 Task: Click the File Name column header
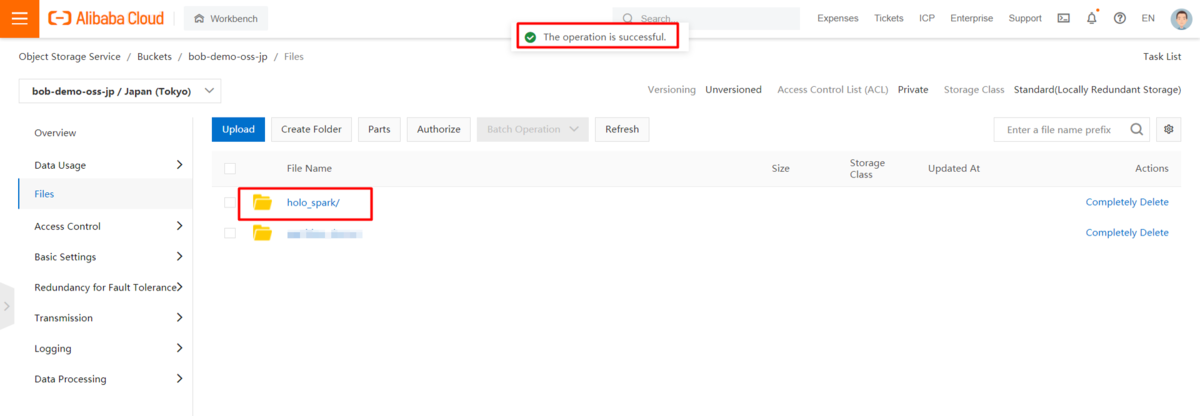(x=309, y=169)
